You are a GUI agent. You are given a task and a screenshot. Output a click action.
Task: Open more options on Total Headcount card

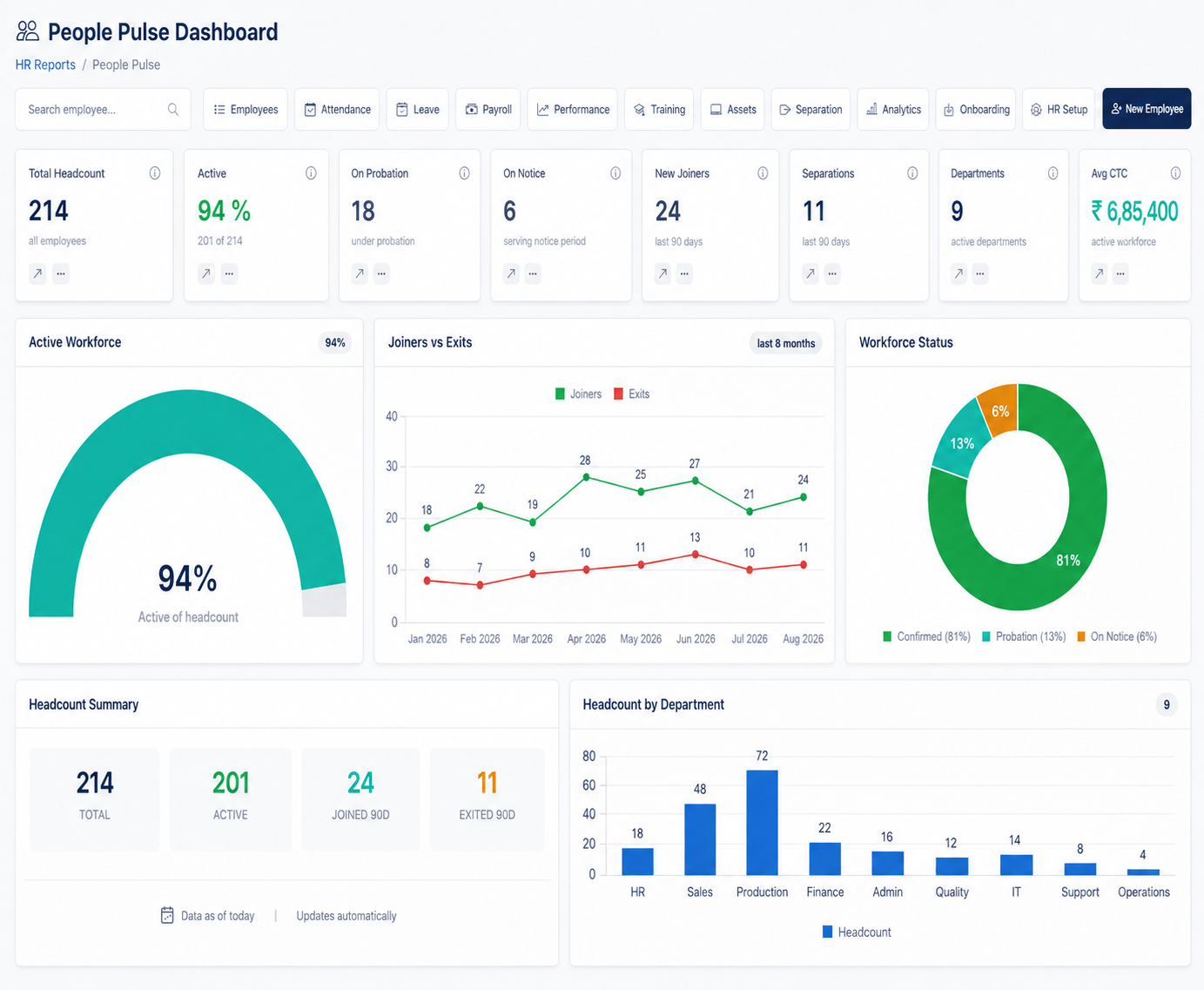(60, 273)
